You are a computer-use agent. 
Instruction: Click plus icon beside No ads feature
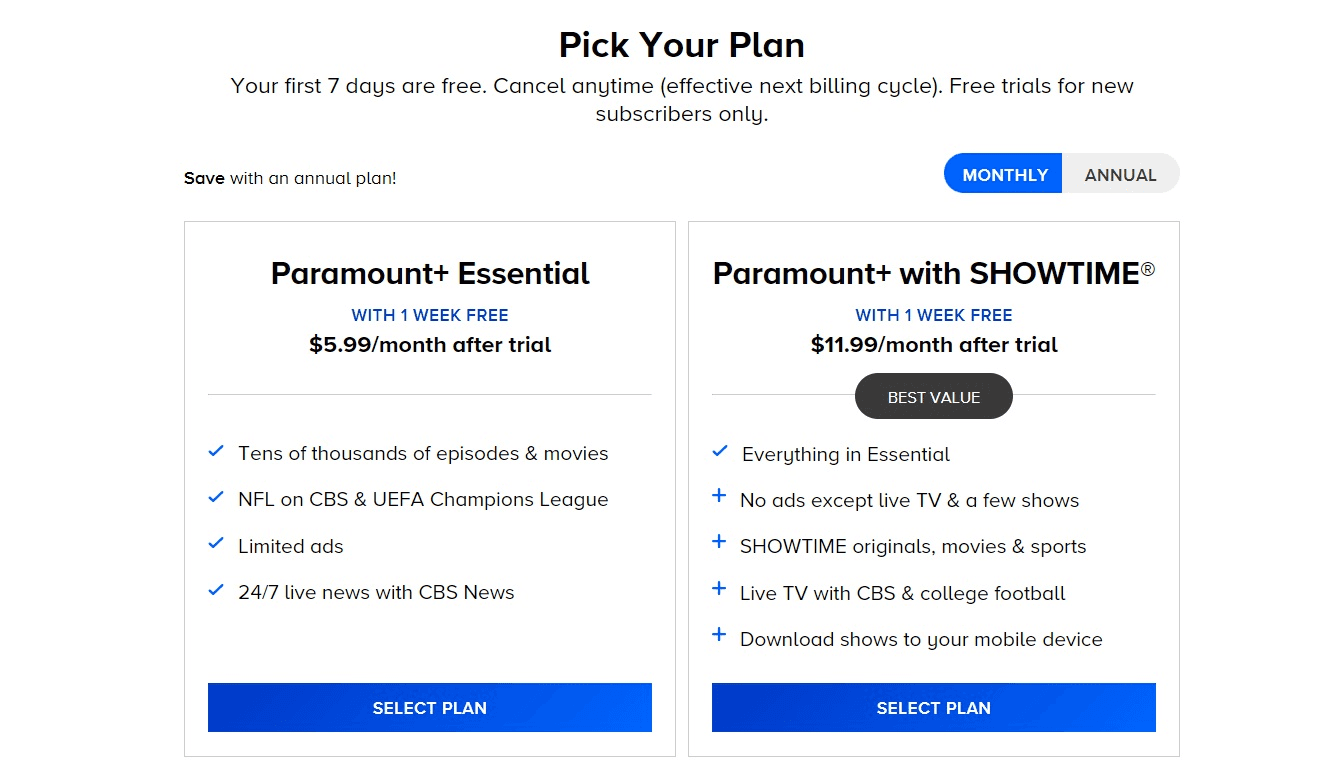tap(719, 497)
